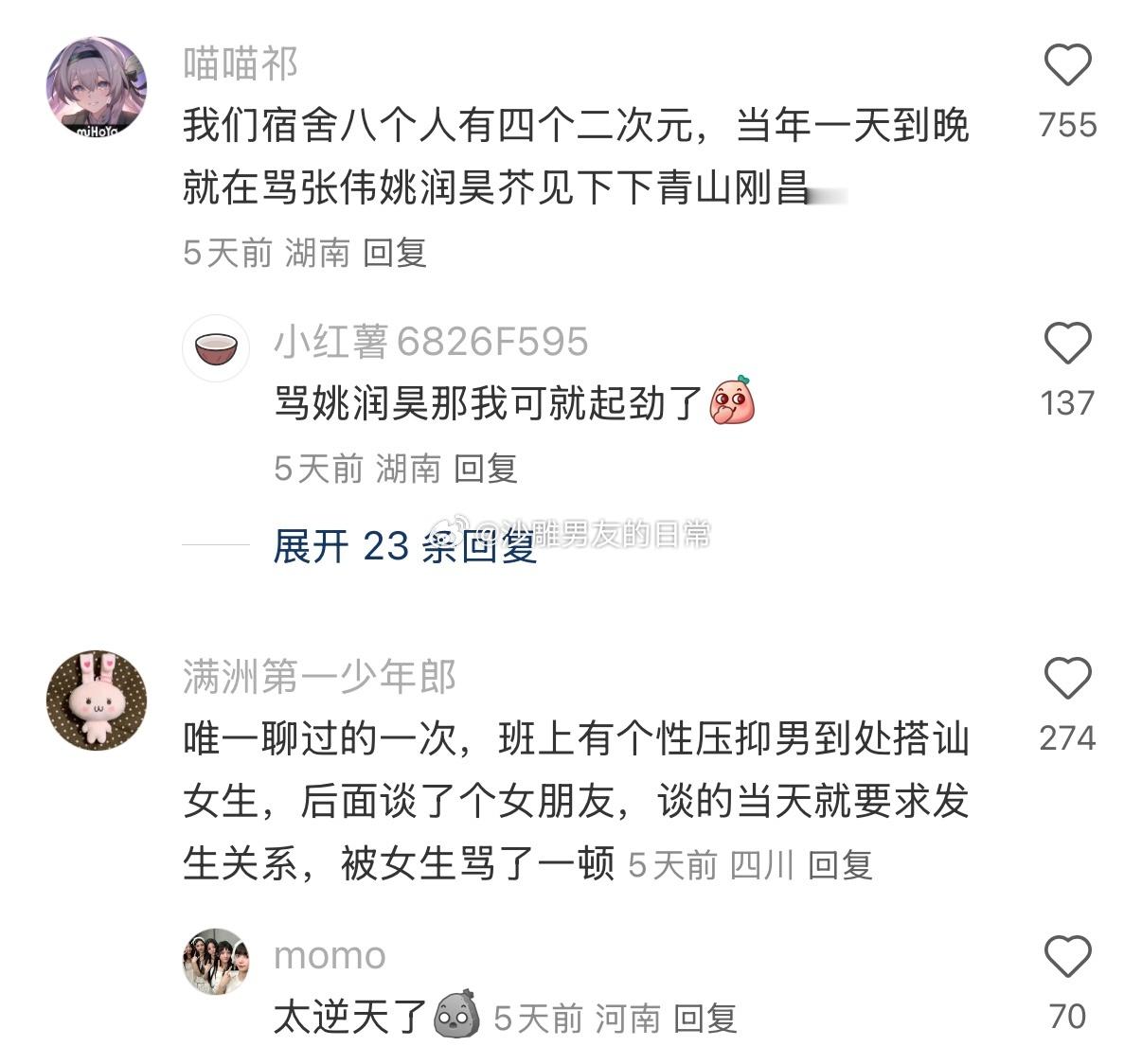The image size is (1142, 1064).
Task: Open username 喵喵祁
Action: [241, 64]
